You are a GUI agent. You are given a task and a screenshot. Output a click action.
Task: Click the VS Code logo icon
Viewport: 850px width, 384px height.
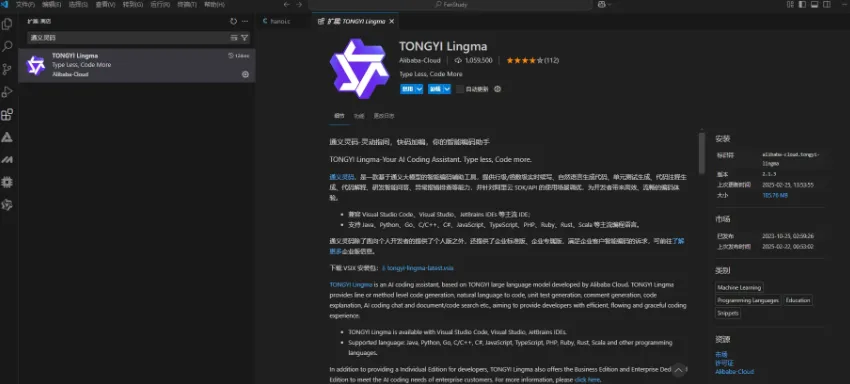[4, 4]
